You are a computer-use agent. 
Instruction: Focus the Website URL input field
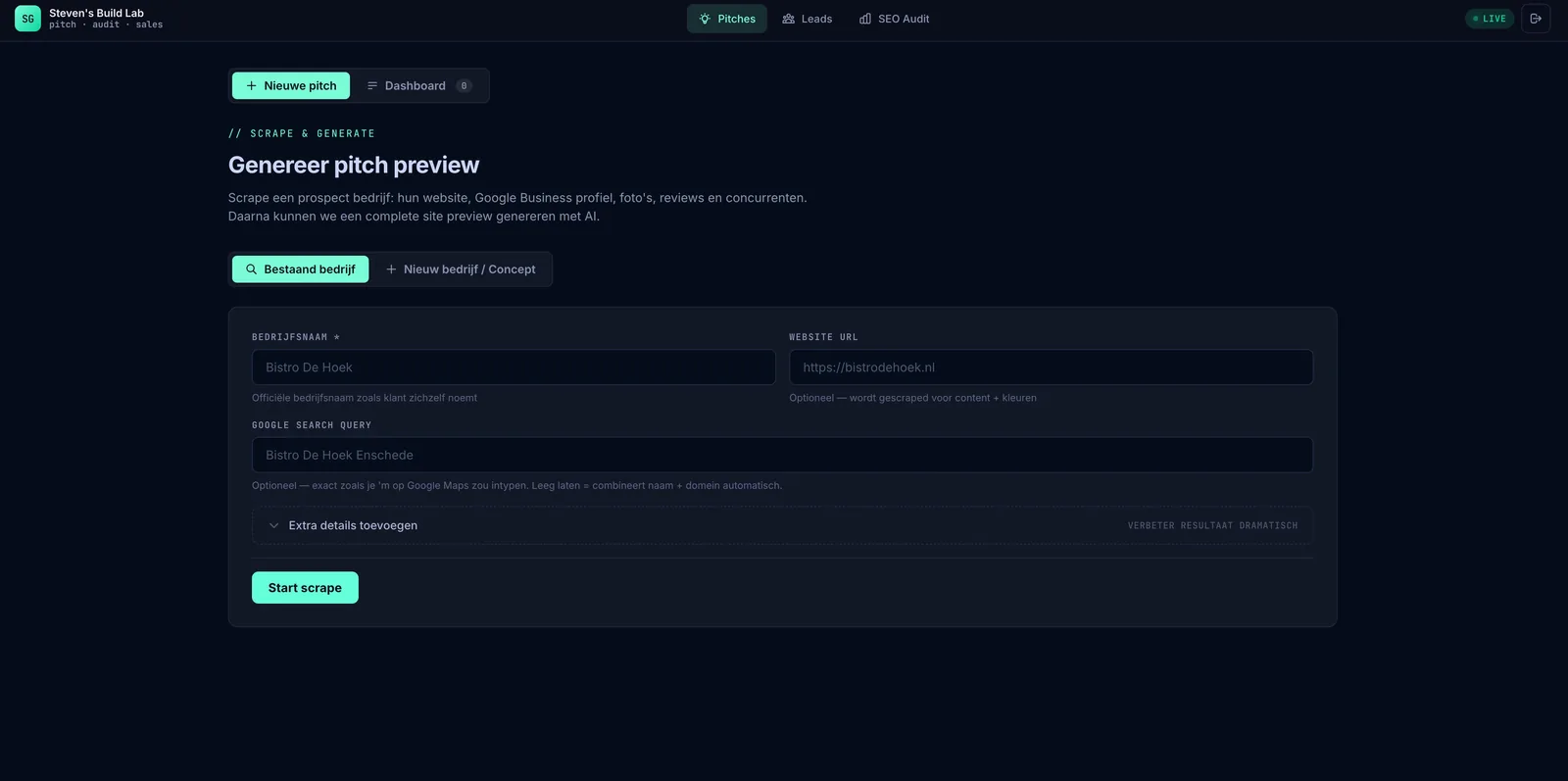click(1051, 367)
